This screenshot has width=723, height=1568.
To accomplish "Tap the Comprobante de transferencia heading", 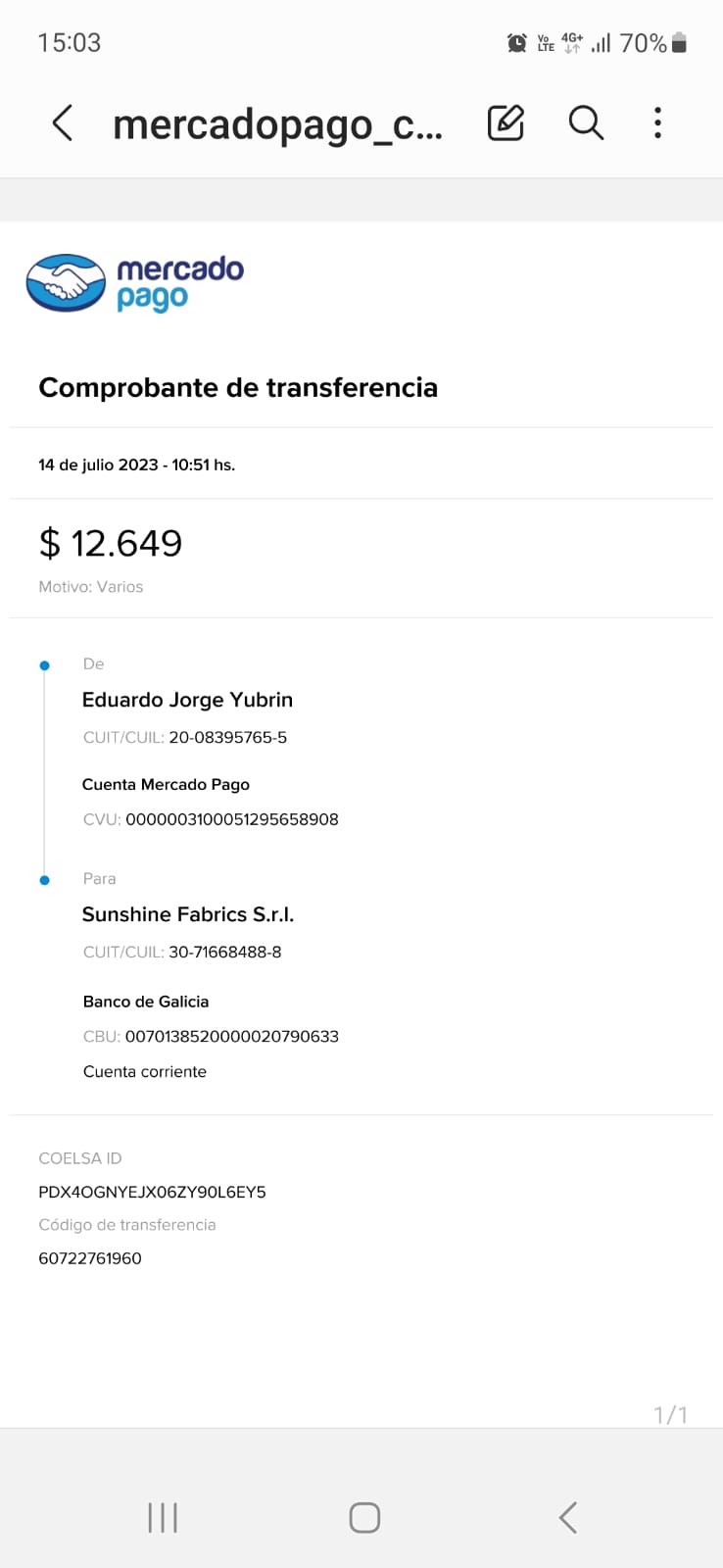I will (x=238, y=388).
